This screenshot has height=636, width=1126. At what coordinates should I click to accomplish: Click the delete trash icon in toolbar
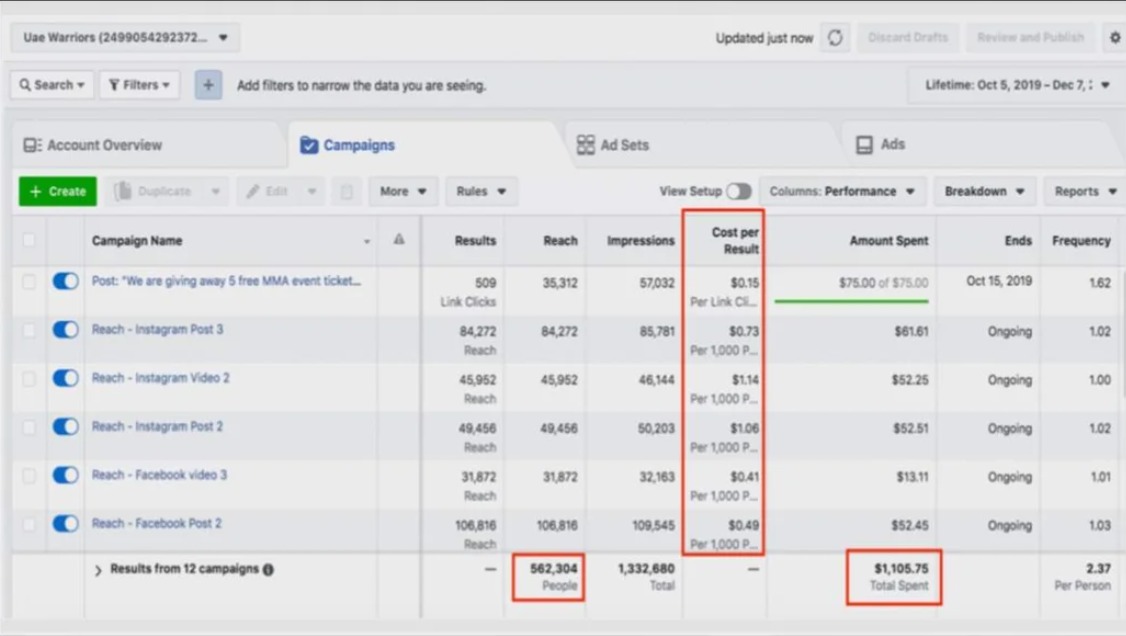(346, 192)
